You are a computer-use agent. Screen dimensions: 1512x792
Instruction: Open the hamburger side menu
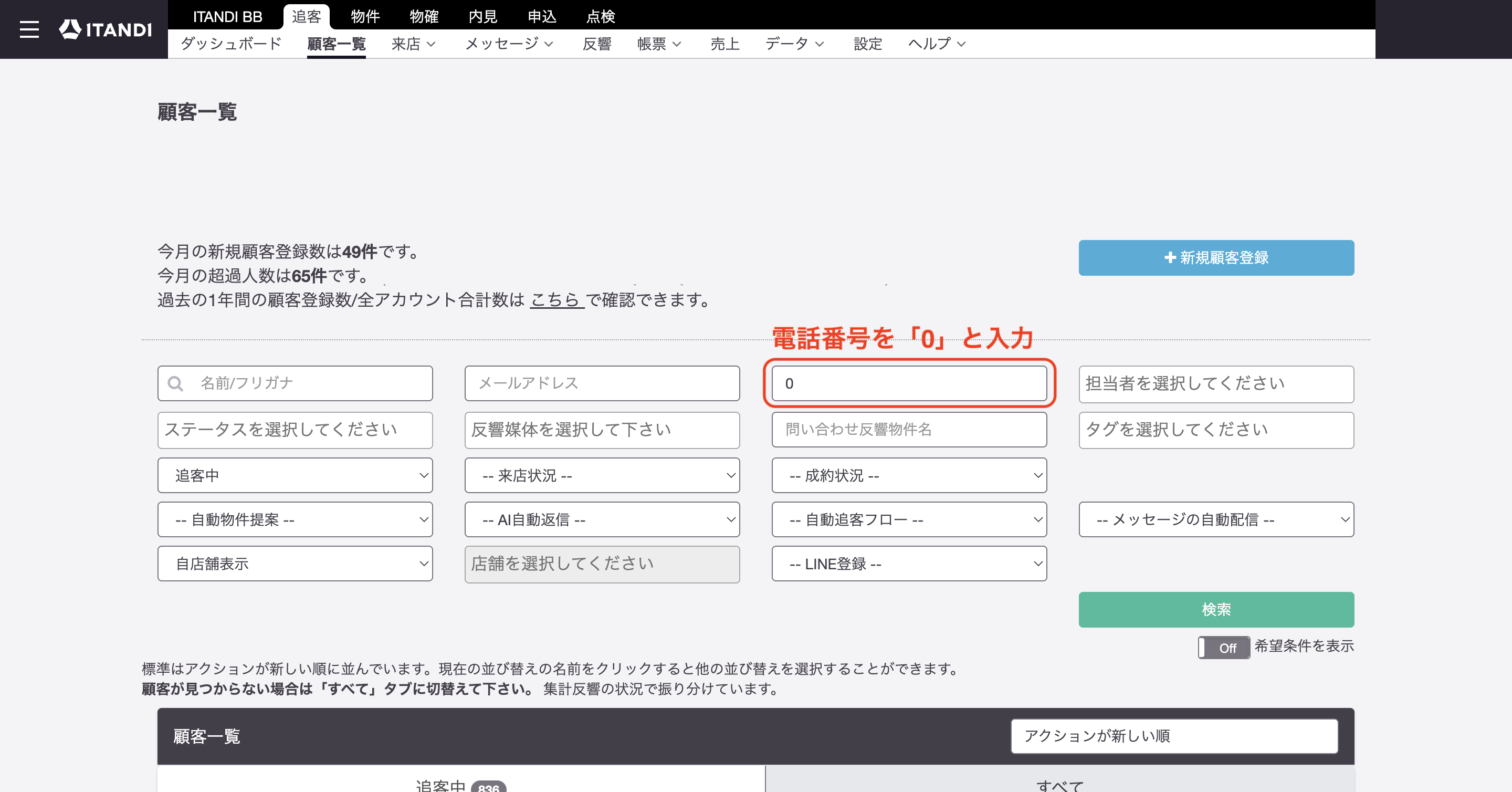tap(29, 29)
